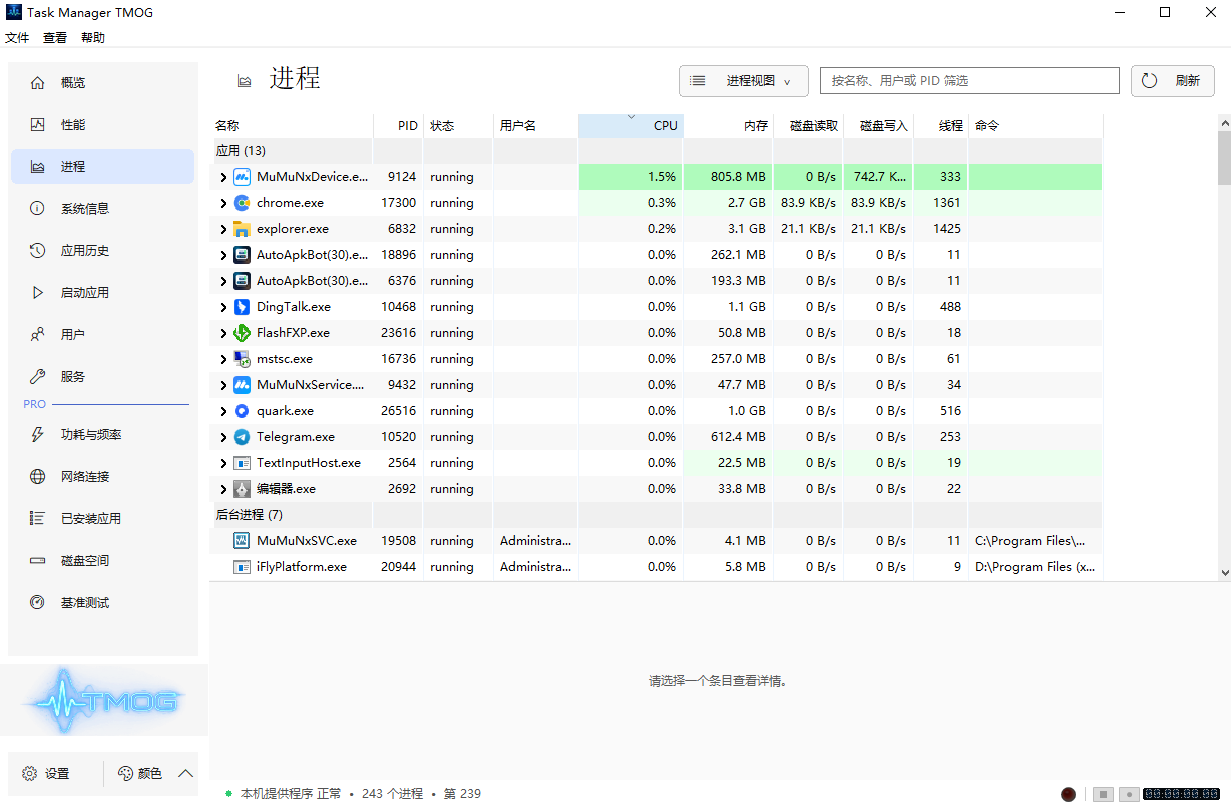Click the iFlyPlatform.exe process icon

tap(241, 567)
